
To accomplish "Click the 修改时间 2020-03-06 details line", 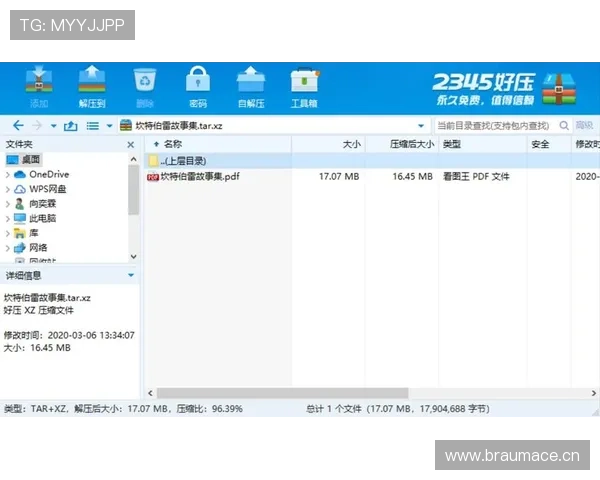I will tap(69, 335).
